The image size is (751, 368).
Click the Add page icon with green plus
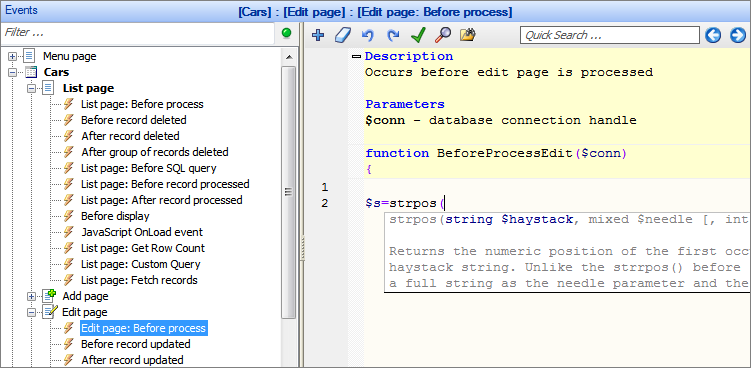[x=50, y=296]
